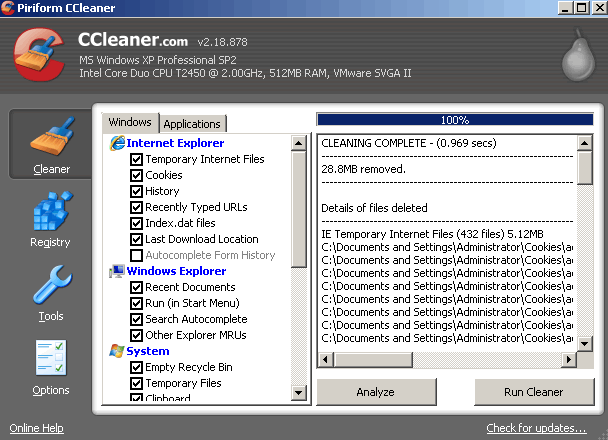Click checklist scrollbar up arrow

[298, 143]
